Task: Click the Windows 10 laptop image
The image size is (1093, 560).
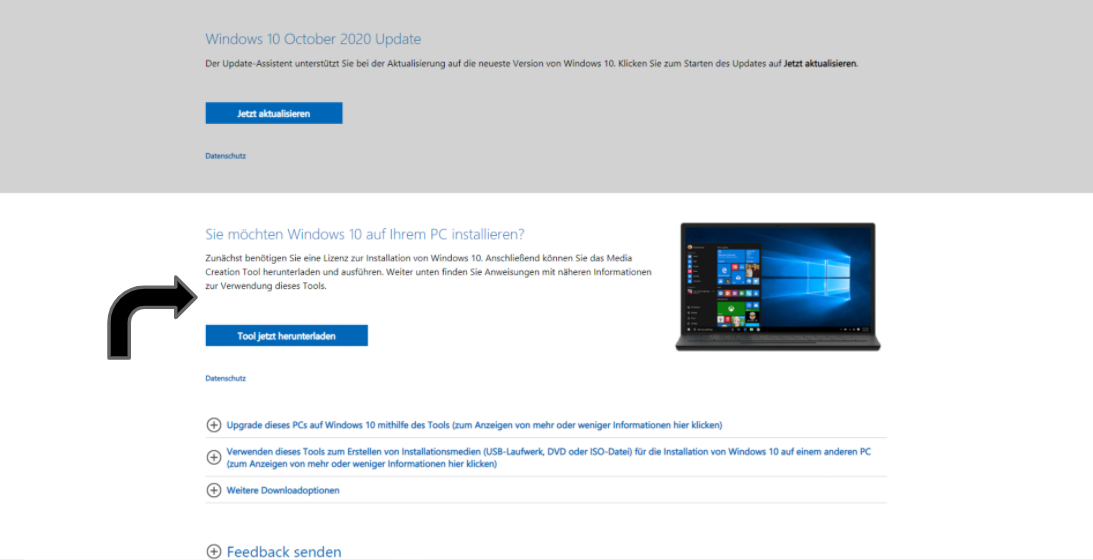Action: point(778,287)
